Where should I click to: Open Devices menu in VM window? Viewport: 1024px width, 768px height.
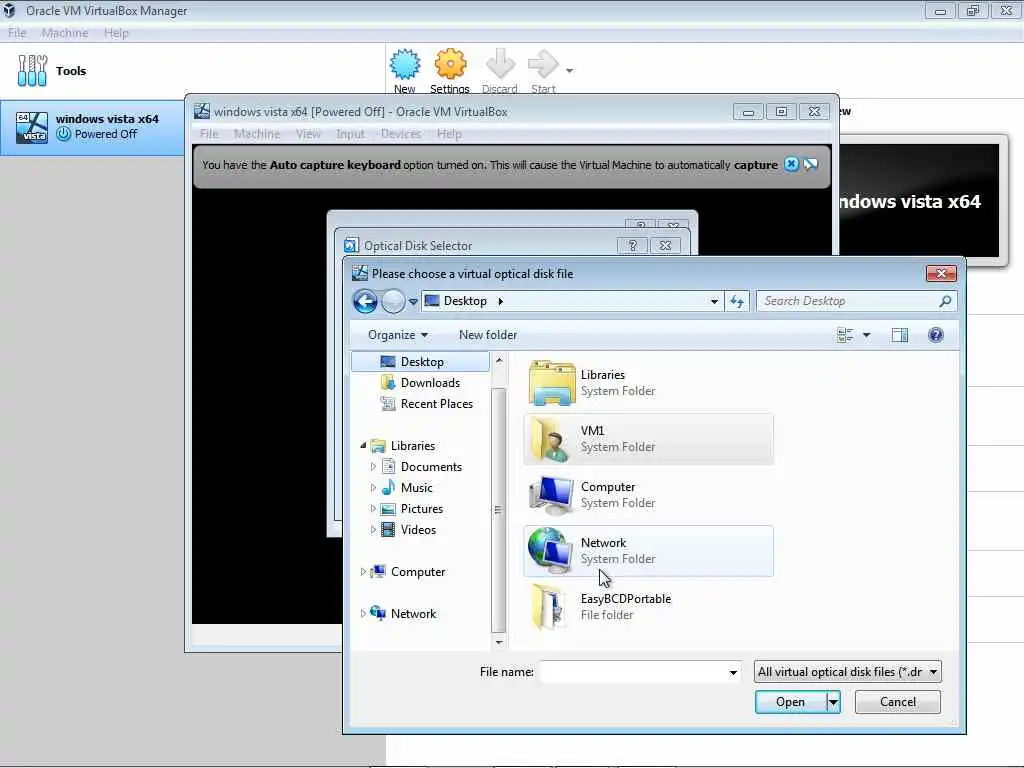click(401, 134)
